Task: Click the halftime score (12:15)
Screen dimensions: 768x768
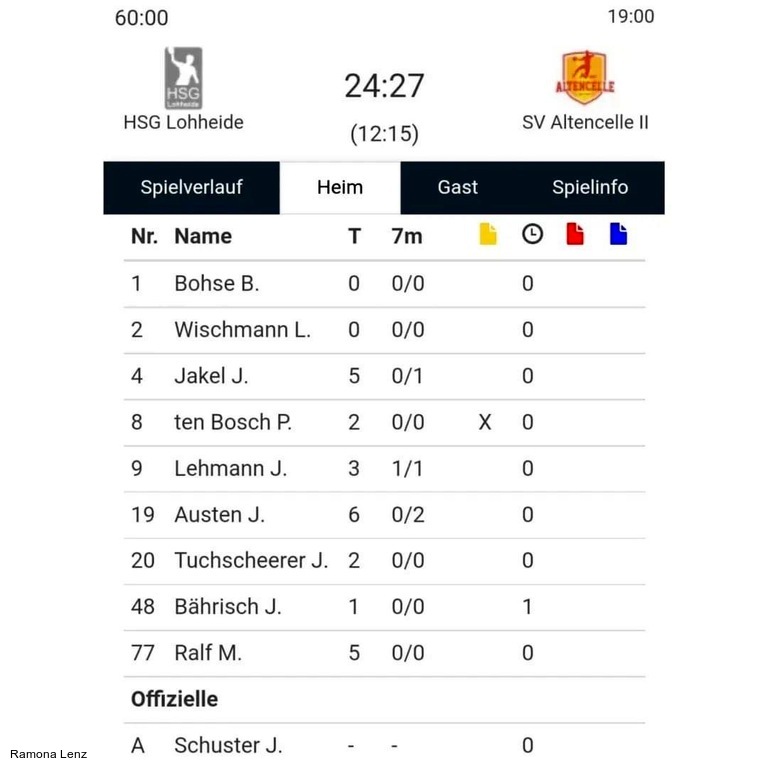Action: [x=384, y=134]
